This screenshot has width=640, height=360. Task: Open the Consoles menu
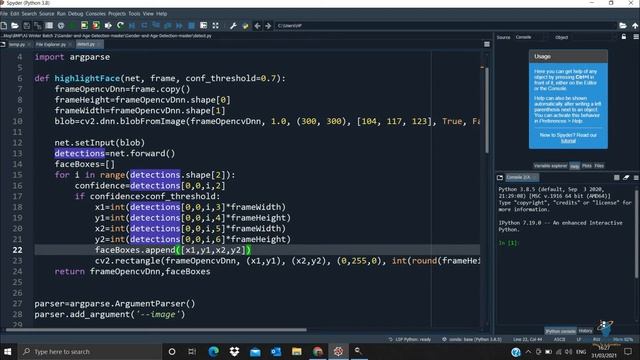click(x=96, y=13)
